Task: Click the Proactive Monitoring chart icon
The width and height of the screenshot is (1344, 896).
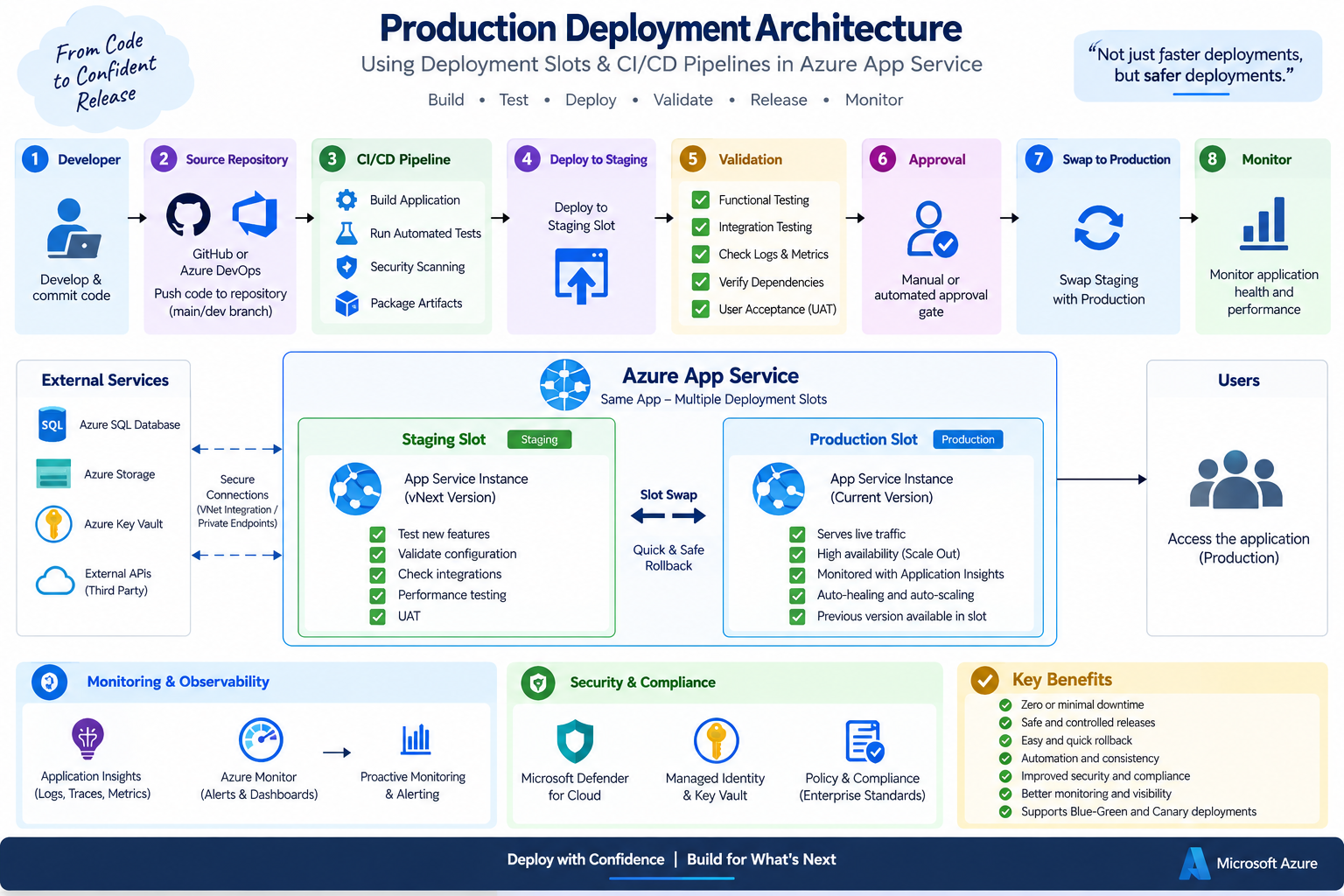Action: [416, 739]
